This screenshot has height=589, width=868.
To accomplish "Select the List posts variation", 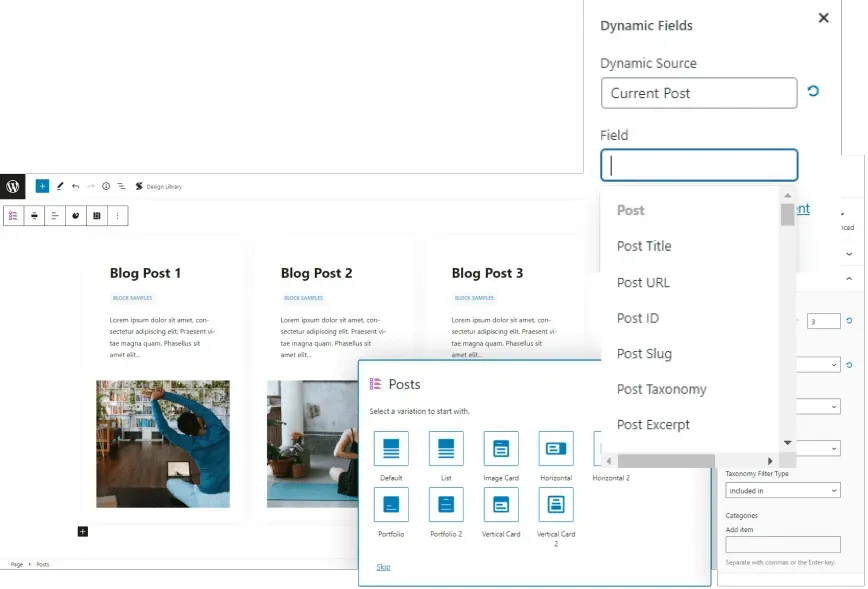I will coord(446,449).
